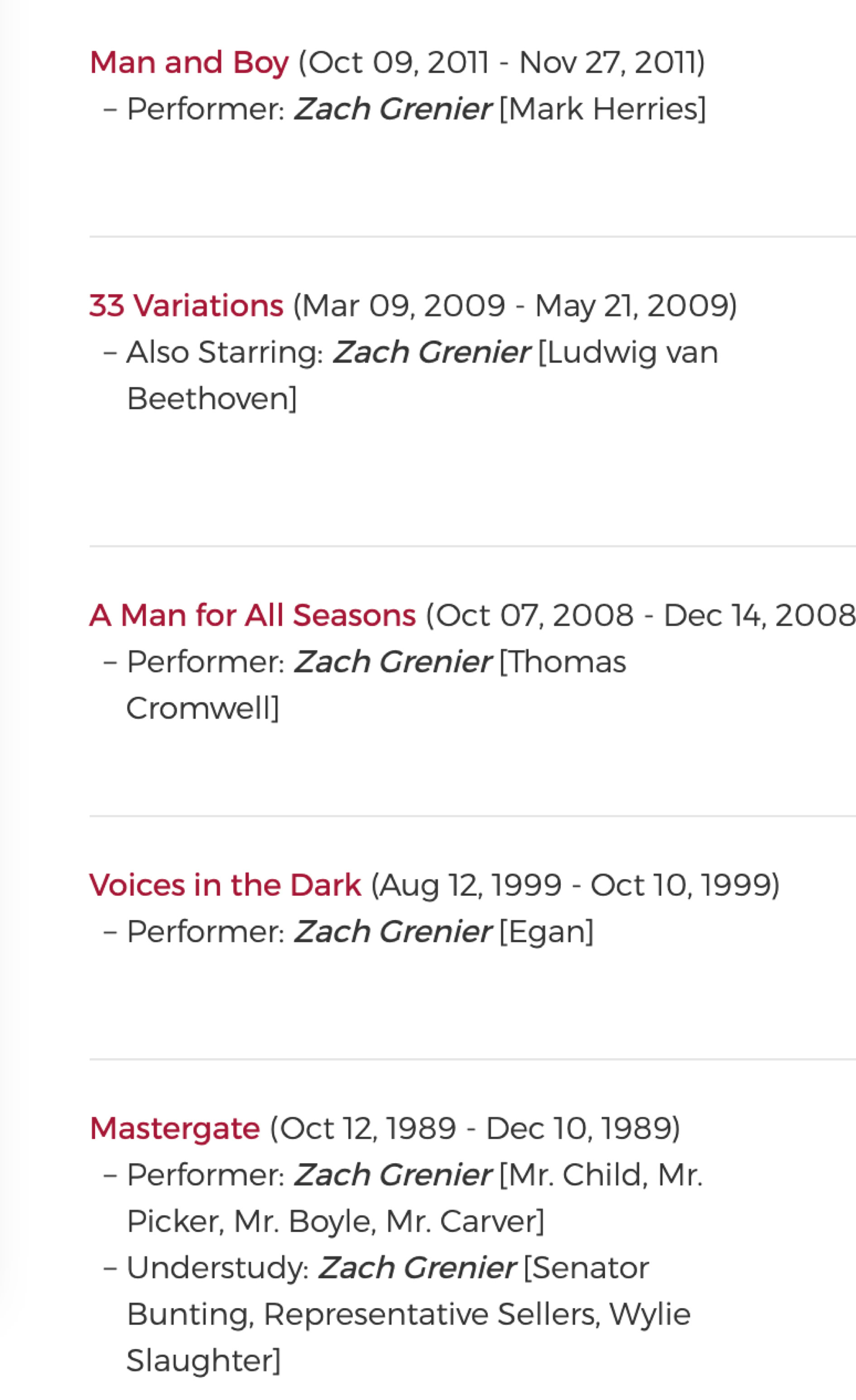Click the Egan role text
The width and height of the screenshot is (856, 1400).
pos(546,932)
